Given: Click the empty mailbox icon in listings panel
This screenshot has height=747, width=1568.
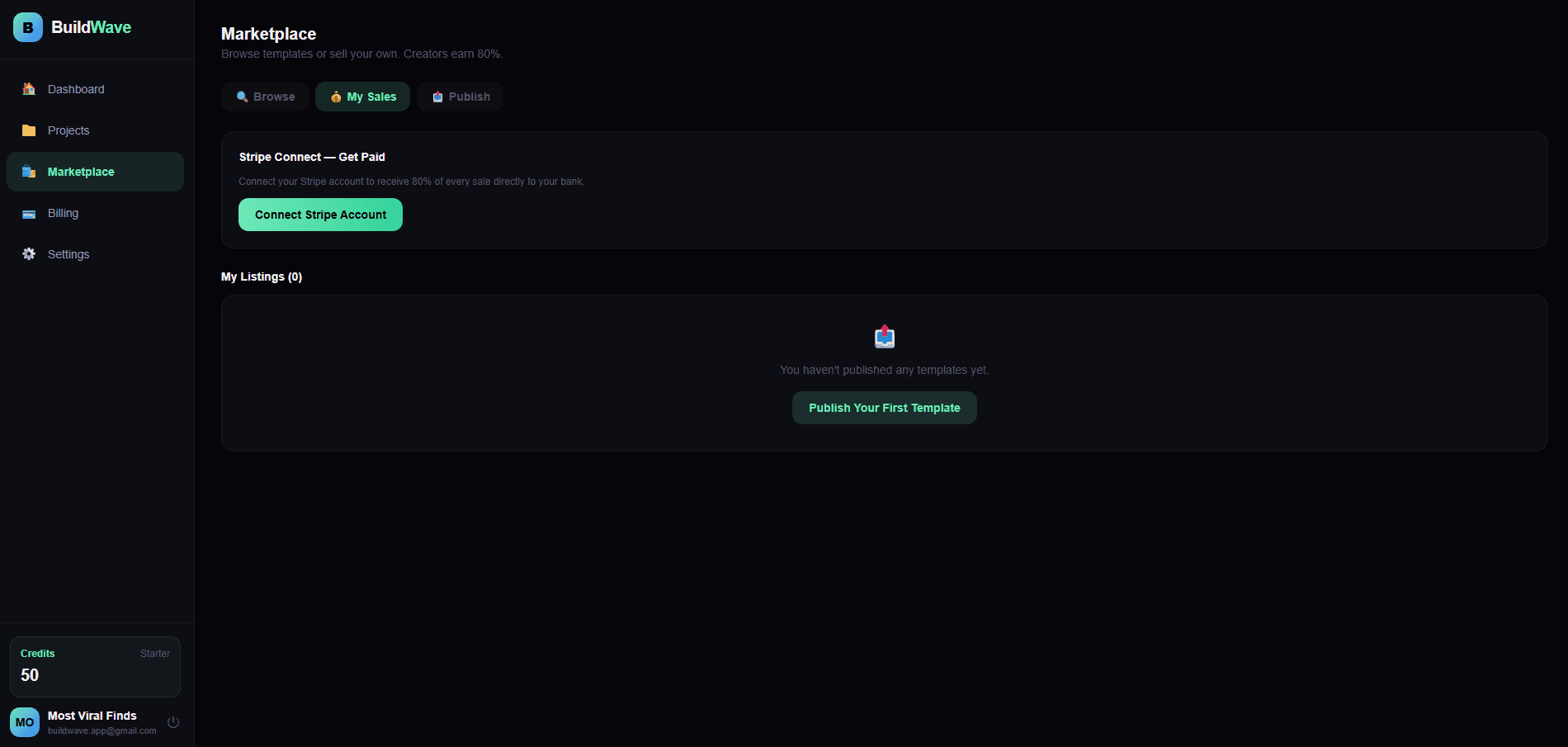Looking at the screenshot, I should (884, 336).
